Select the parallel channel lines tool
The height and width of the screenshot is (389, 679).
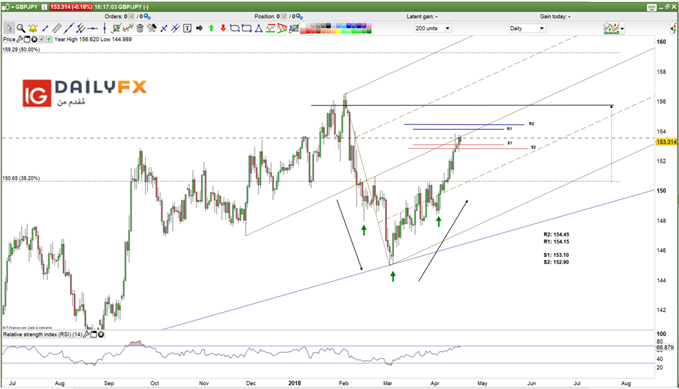click(81, 28)
